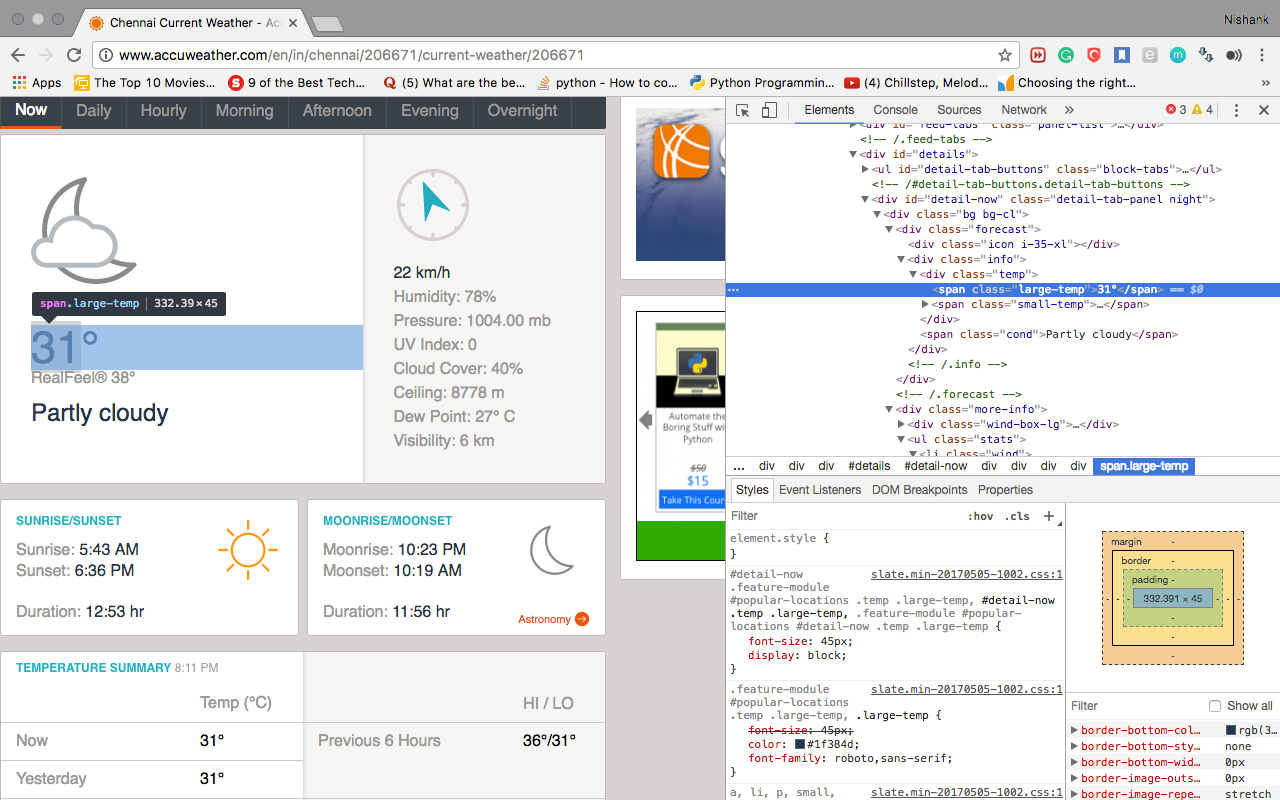Toggle the Show all checkbox

pos(1215,706)
